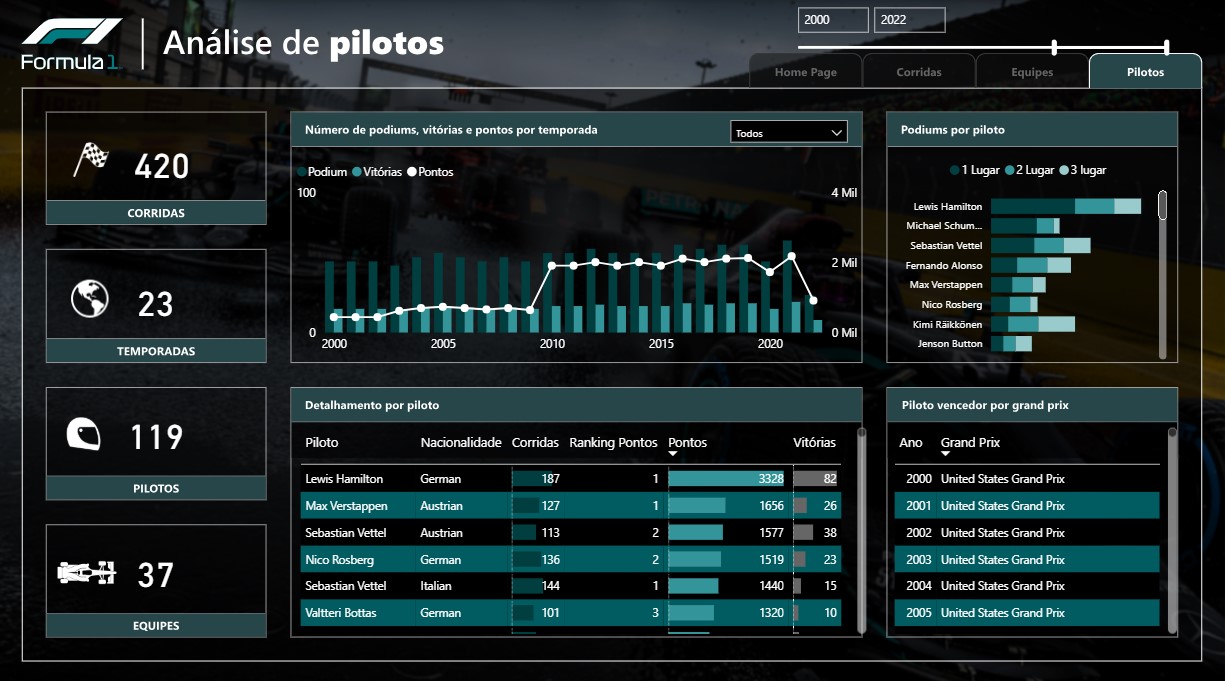This screenshot has width=1225, height=681.
Task: Click the 119 Pilotos card value
Action: click(x=157, y=437)
